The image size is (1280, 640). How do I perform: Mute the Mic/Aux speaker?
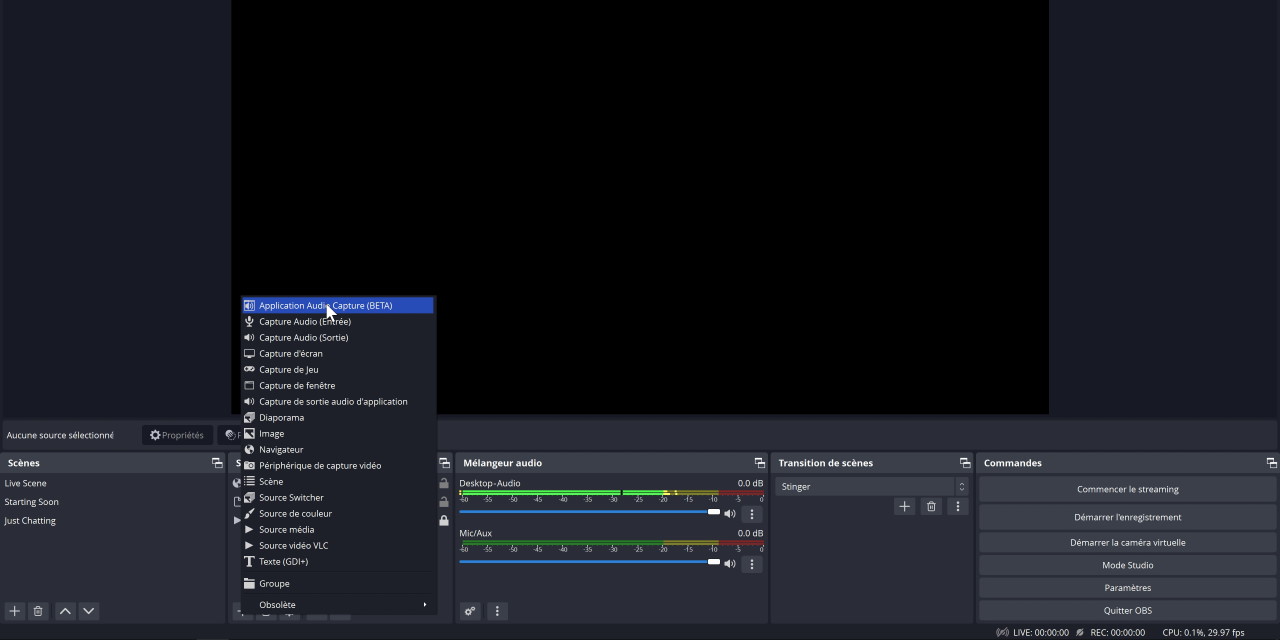click(x=730, y=564)
